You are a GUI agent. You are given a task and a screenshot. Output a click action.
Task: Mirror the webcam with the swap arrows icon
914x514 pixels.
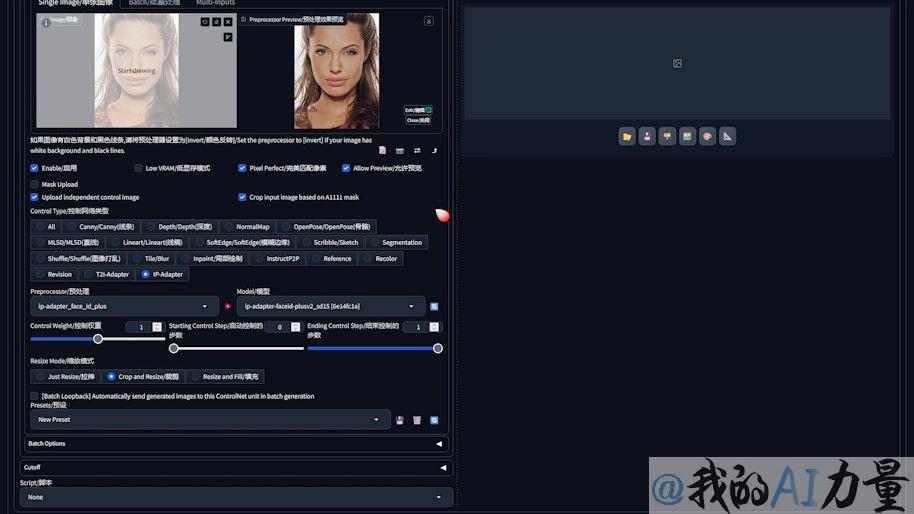[x=417, y=150]
